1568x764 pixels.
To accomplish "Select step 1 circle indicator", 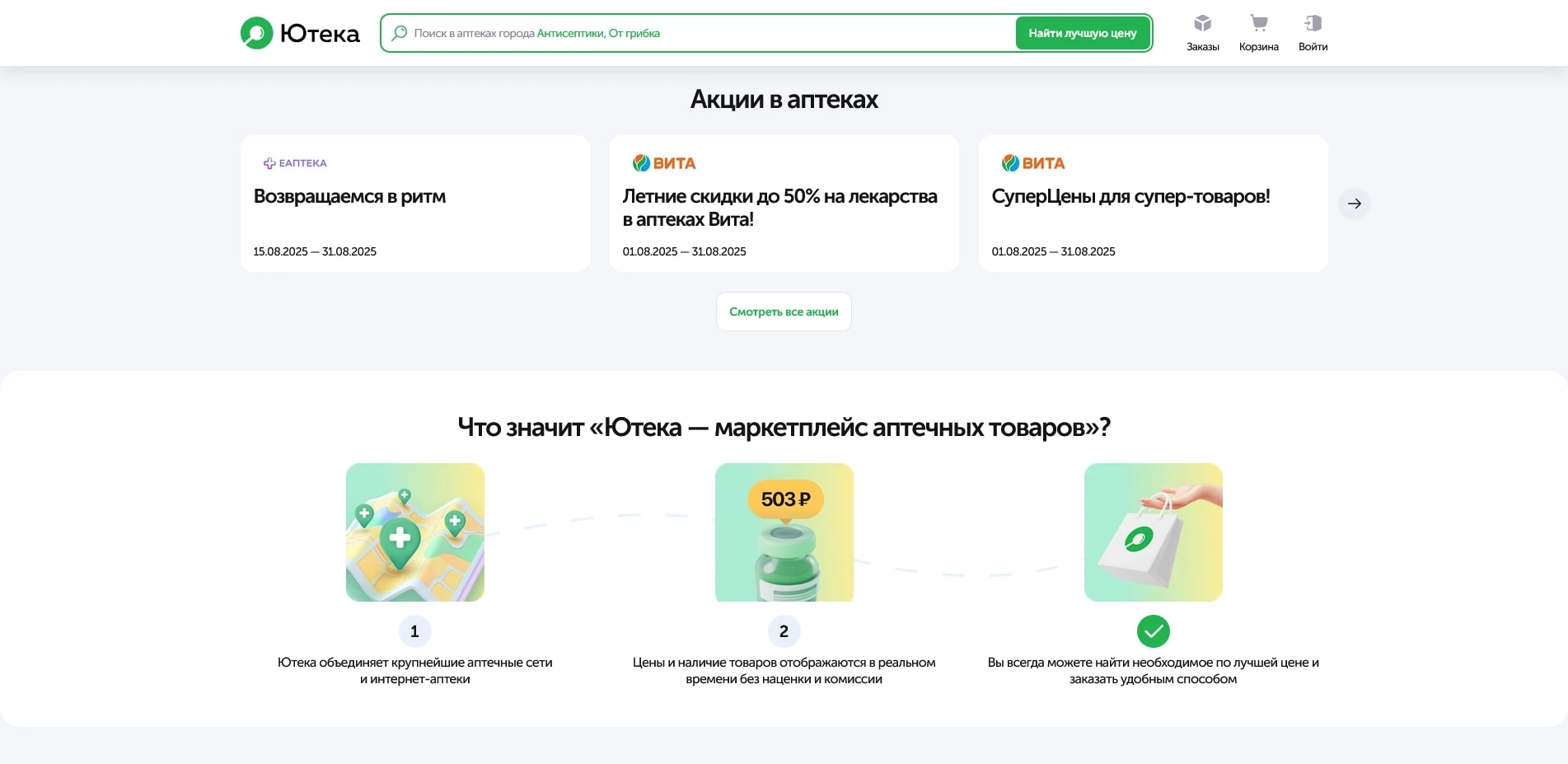I will coord(414,630).
